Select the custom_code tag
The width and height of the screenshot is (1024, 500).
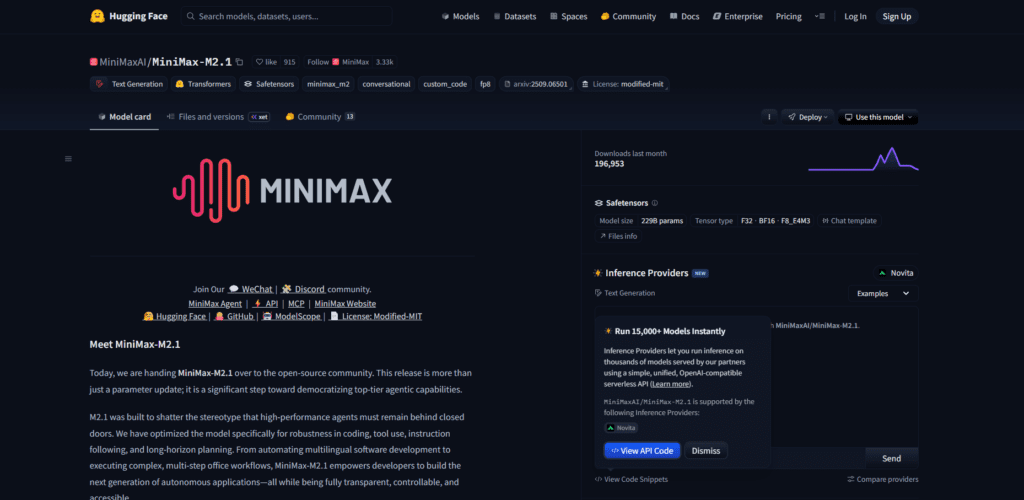pyautogui.click(x=445, y=84)
